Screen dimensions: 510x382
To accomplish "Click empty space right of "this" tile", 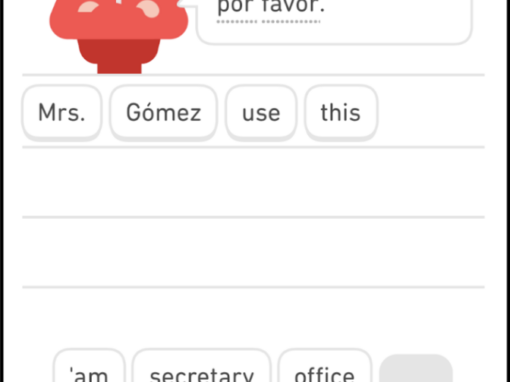I will (x=431, y=112).
